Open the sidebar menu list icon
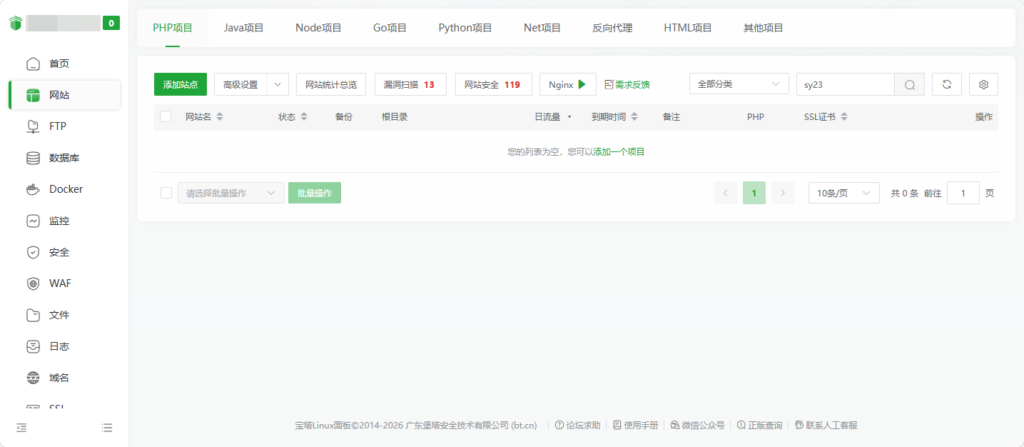 tap(107, 427)
